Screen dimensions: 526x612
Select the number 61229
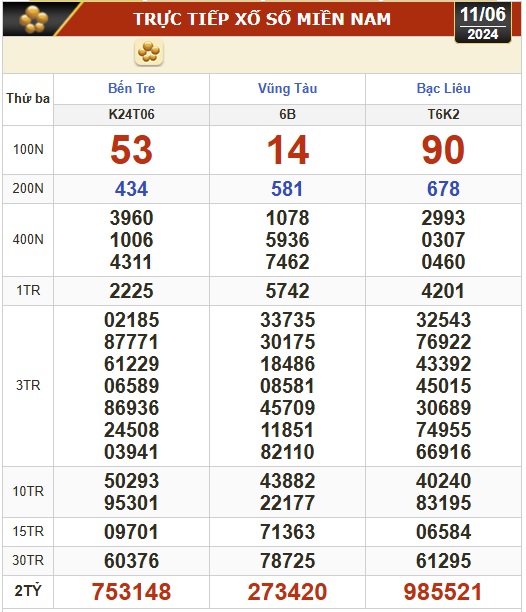pyautogui.click(x=132, y=364)
